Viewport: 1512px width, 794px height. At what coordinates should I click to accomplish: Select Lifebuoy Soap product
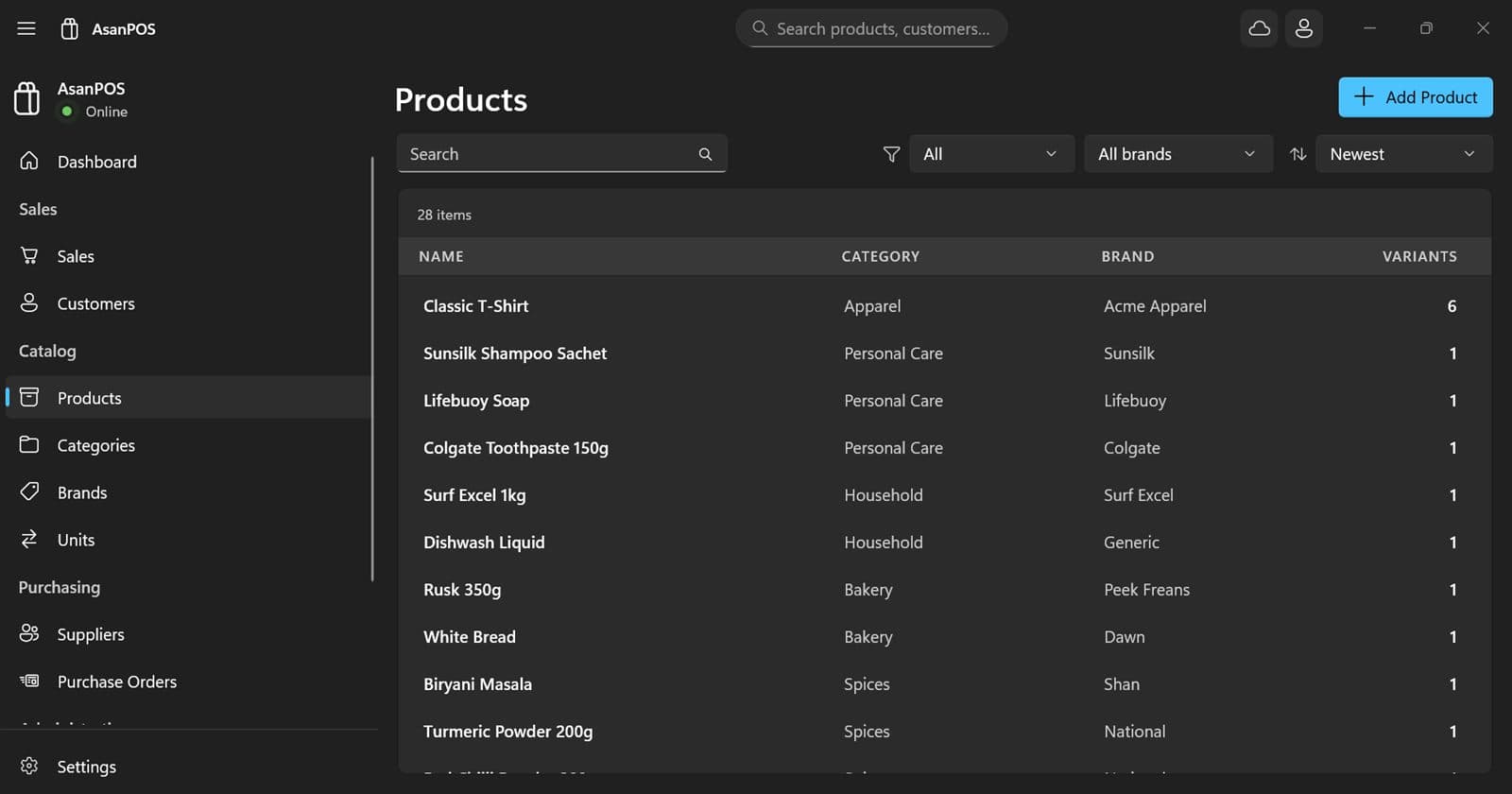tap(945, 401)
